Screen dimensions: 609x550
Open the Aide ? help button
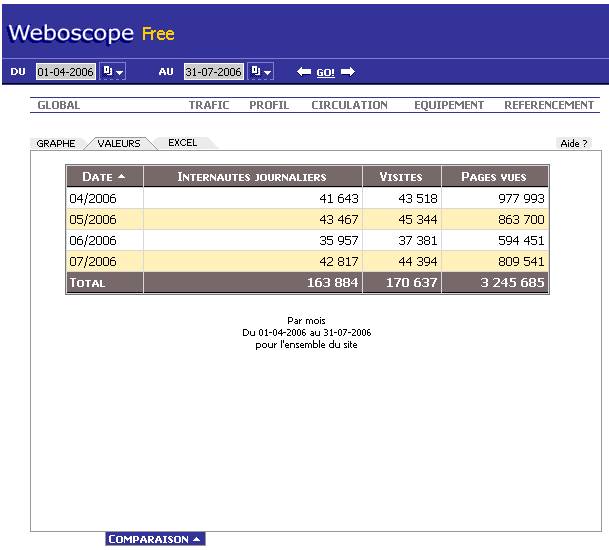tap(574, 143)
